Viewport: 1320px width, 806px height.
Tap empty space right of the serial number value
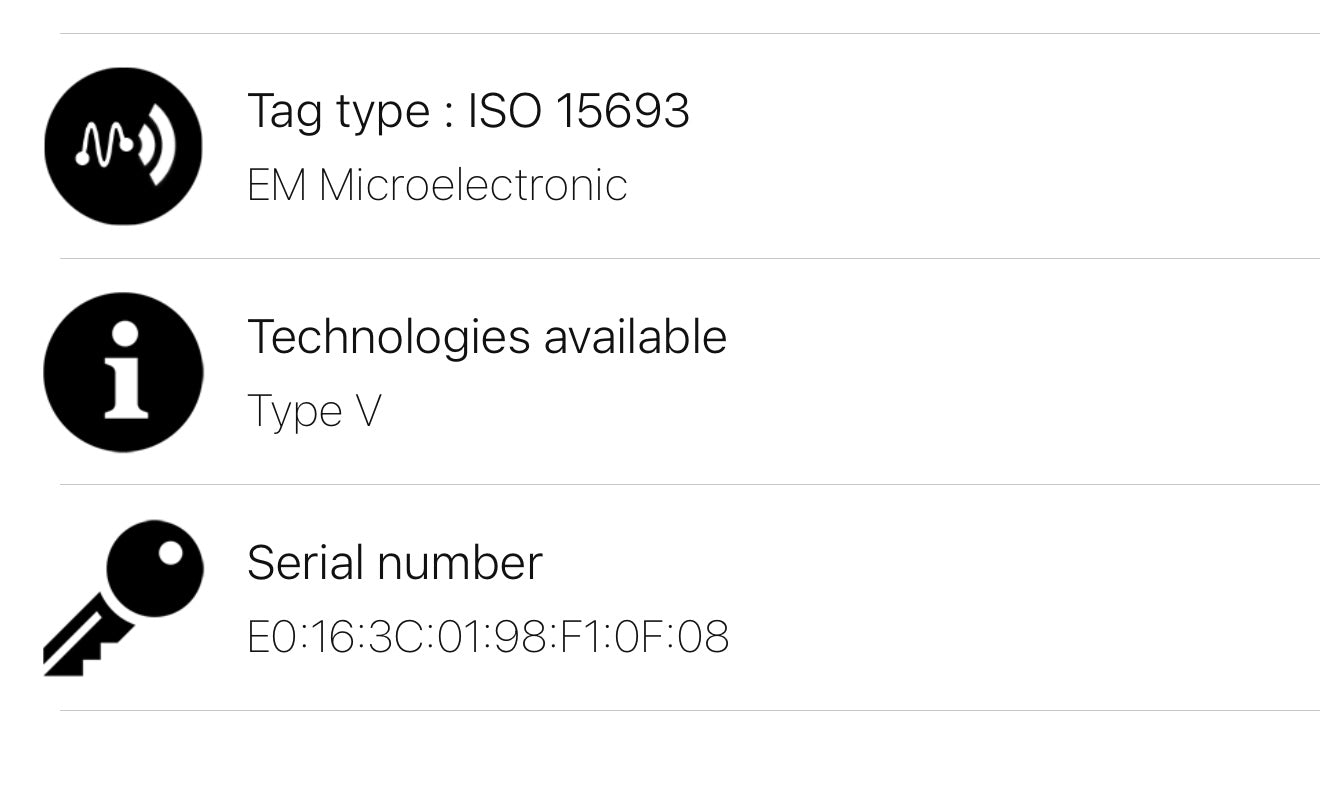point(1000,637)
